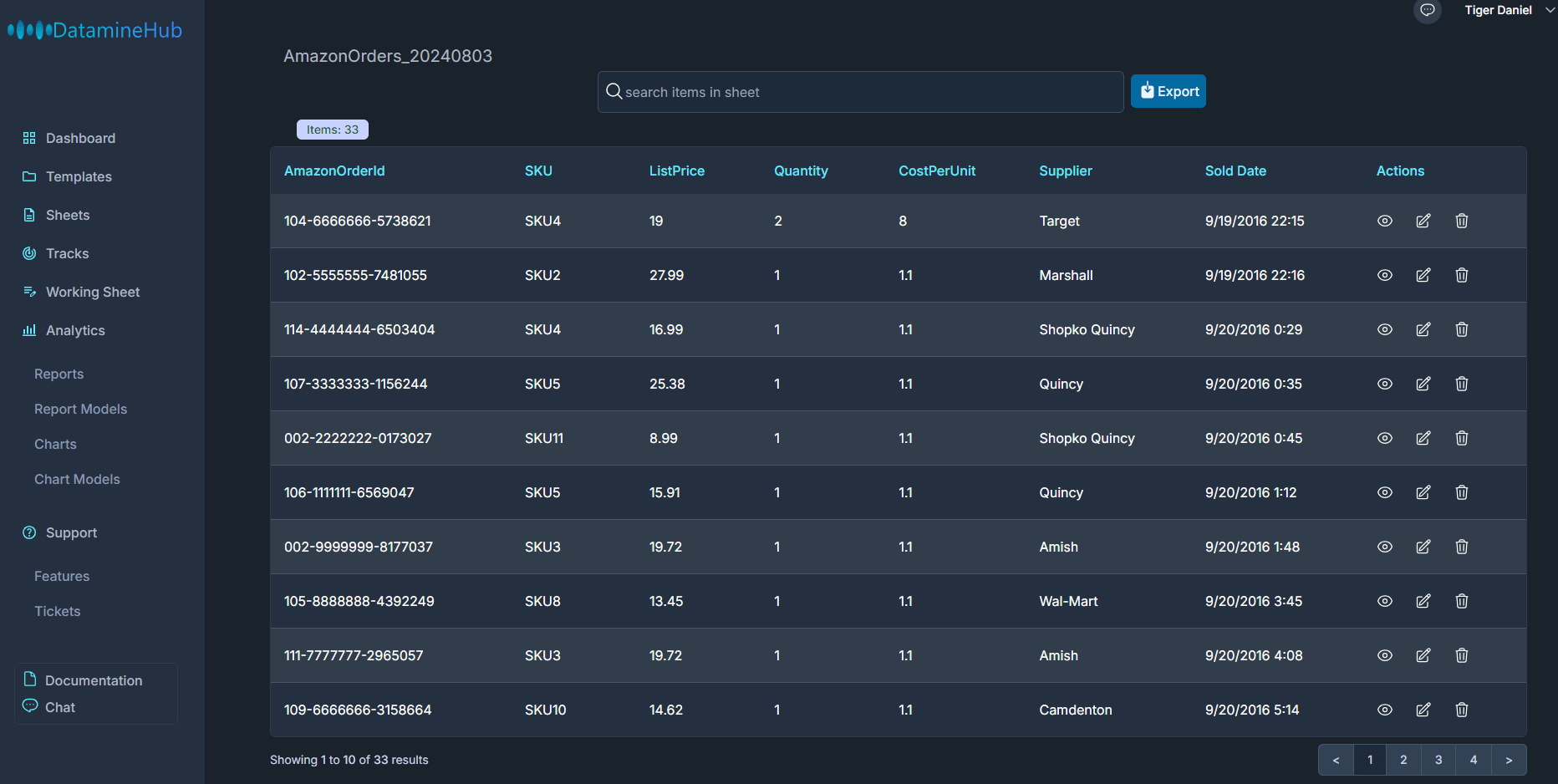The height and width of the screenshot is (784, 1558).
Task: Open Reports under Analytics
Action: pyautogui.click(x=59, y=374)
